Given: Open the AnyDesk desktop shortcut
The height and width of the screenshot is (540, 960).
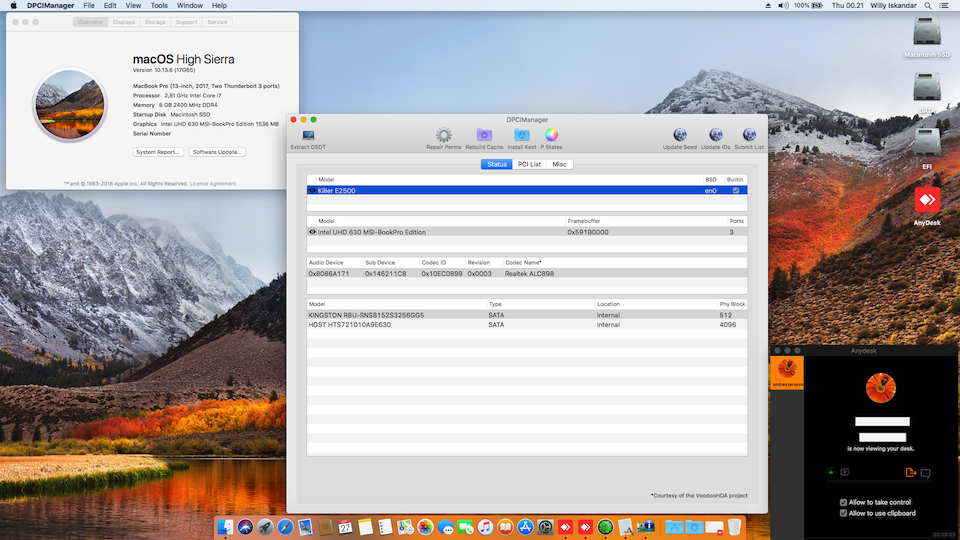Looking at the screenshot, I should [927, 201].
